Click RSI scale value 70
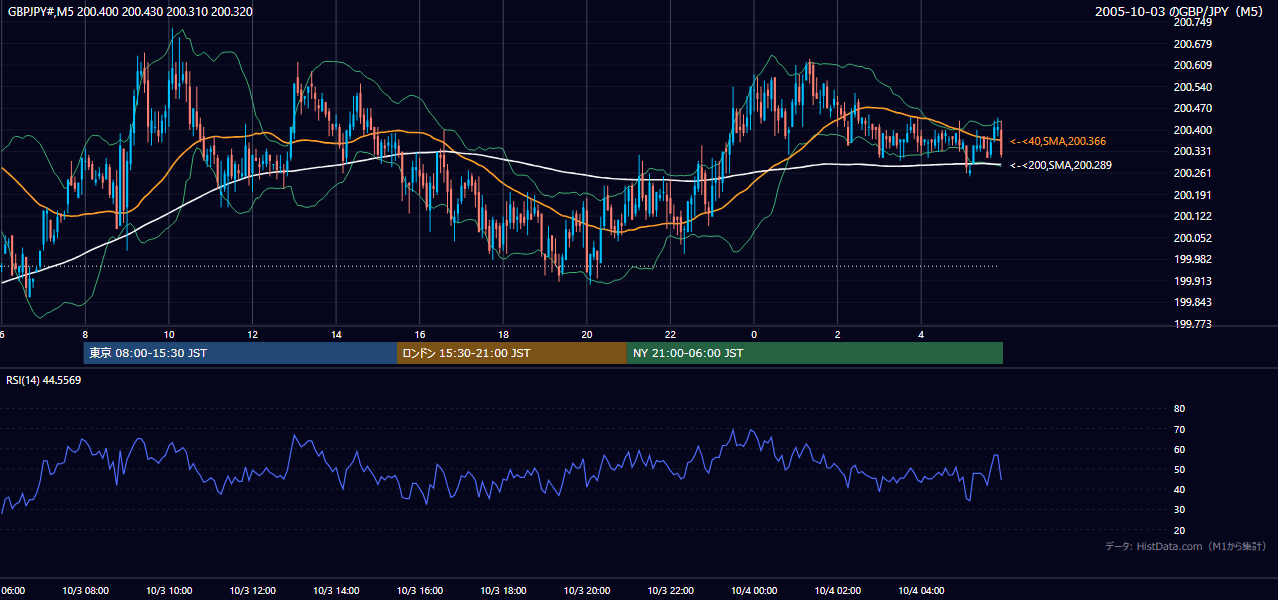Screen dimensions: 1278x600 [1179, 430]
